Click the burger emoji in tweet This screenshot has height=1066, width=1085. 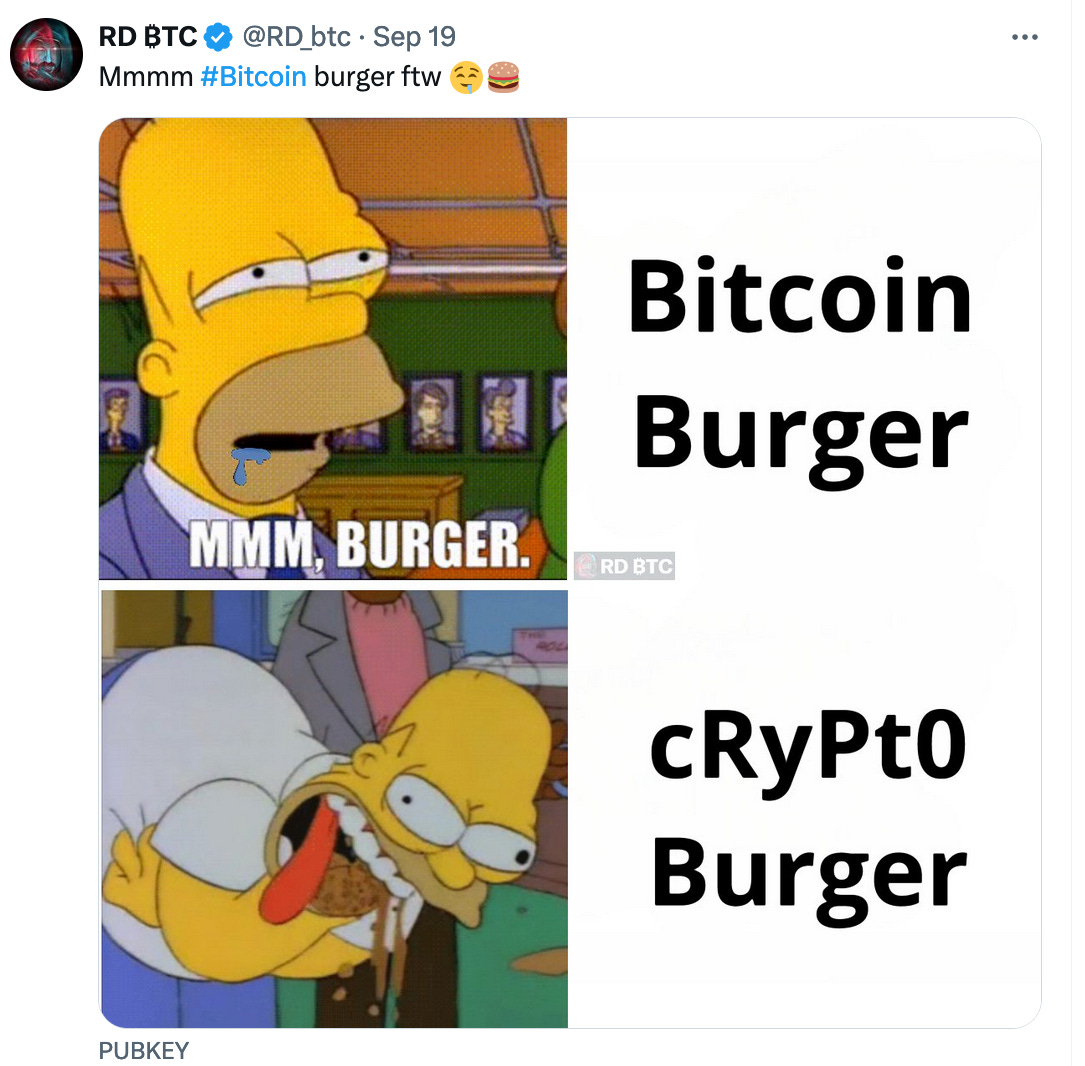click(503, 77)
